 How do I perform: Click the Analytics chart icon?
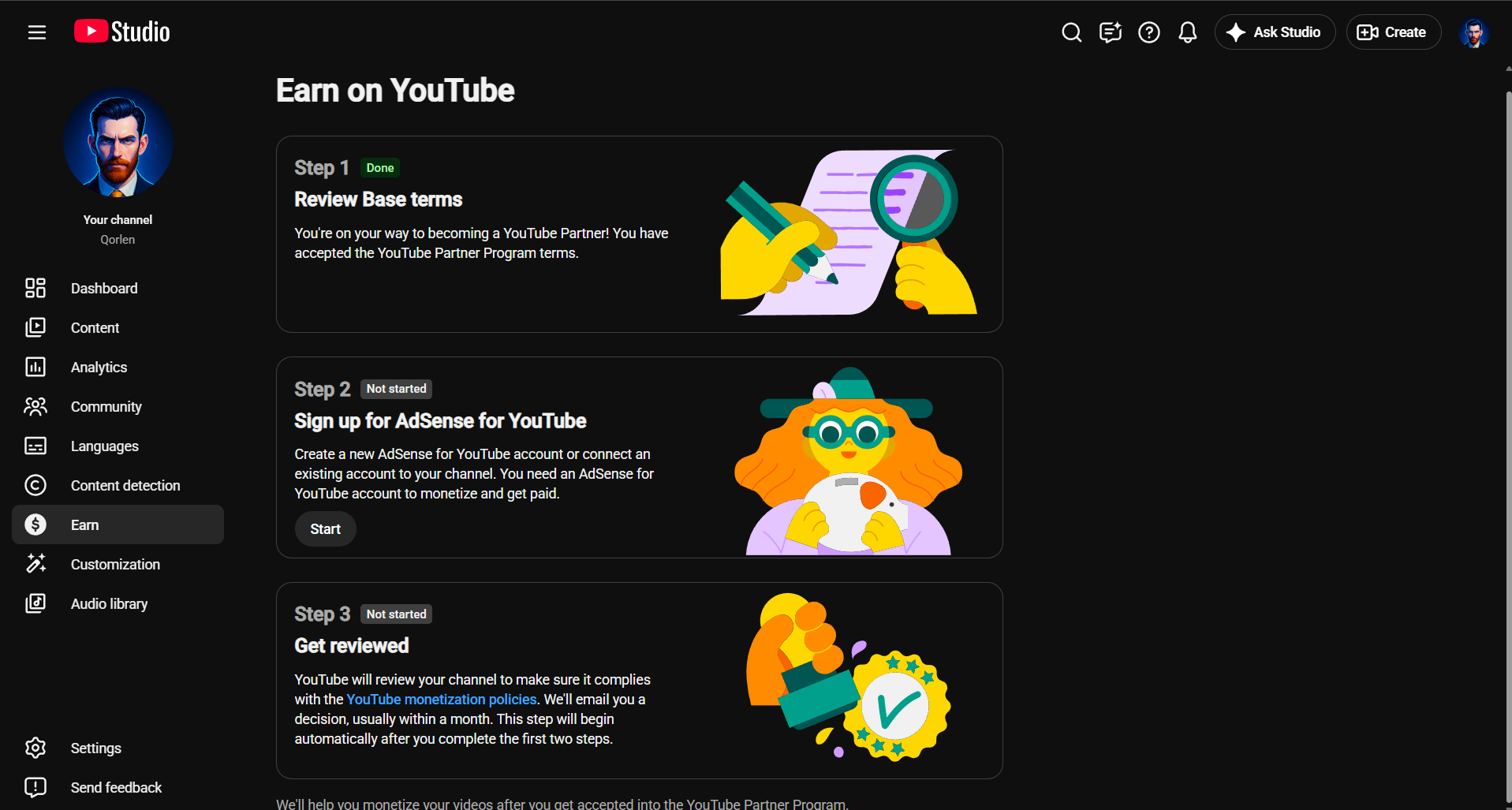click(35, 367)
